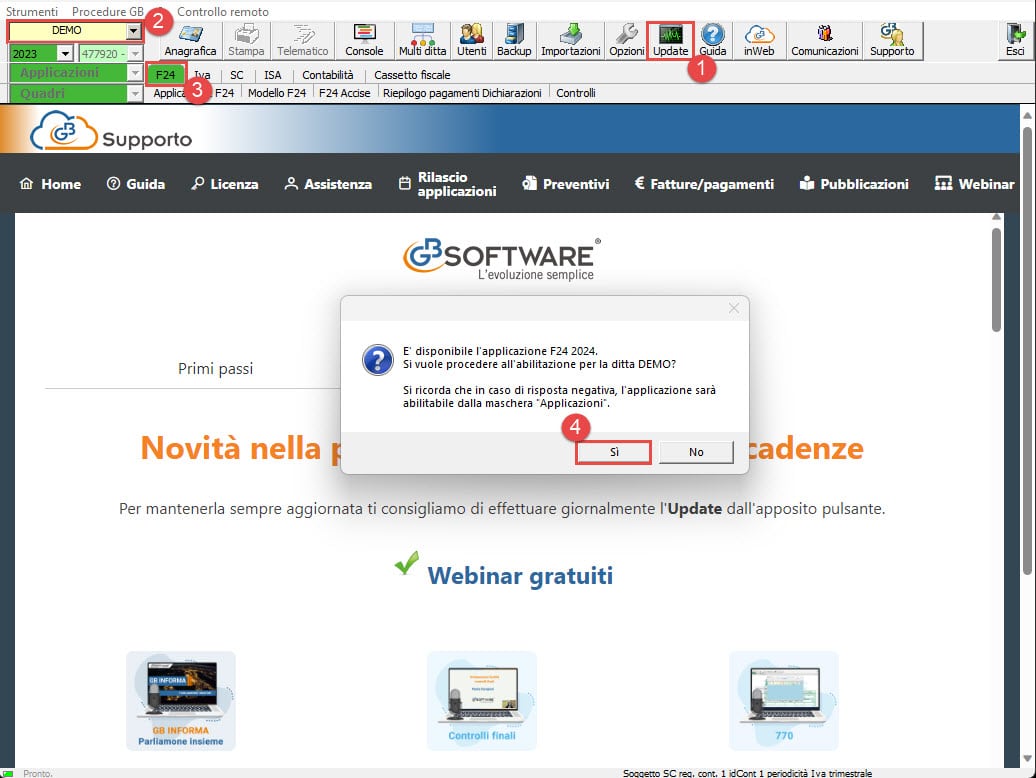Screen dimensions: 1036x778
Task: Open the Opzioni settings icon
Action: tap(627, 40)
